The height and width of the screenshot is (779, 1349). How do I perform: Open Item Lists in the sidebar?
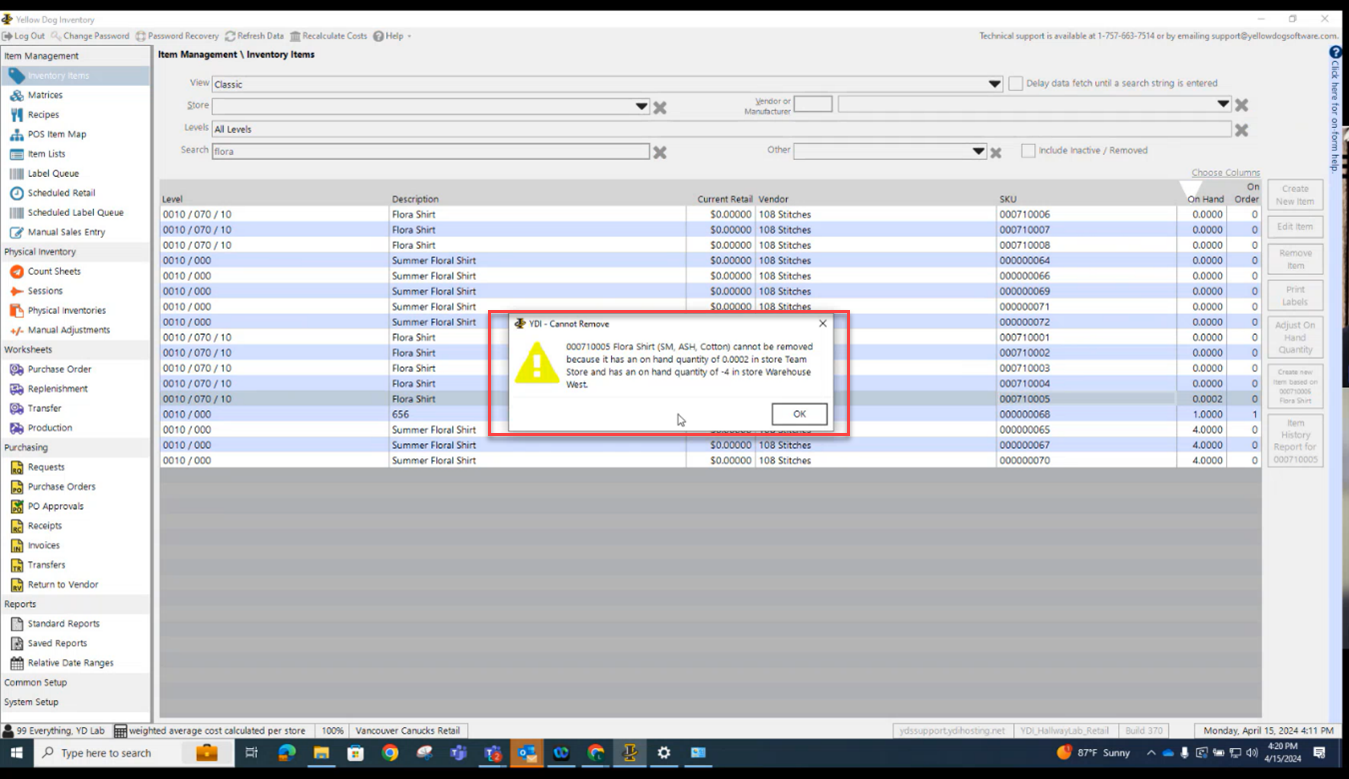click(x=46, y=154)
